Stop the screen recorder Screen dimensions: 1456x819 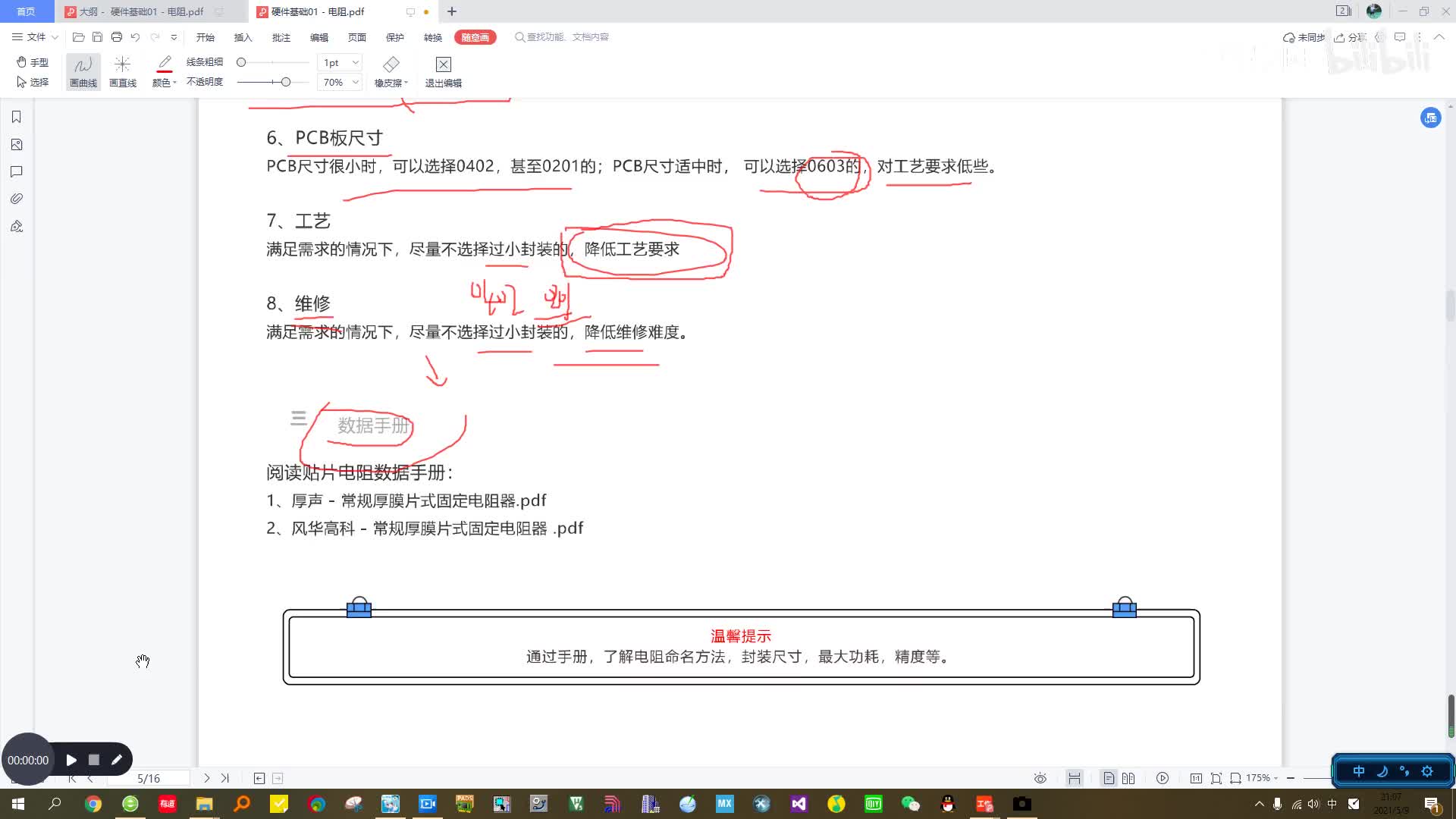(x=94, y=760)
